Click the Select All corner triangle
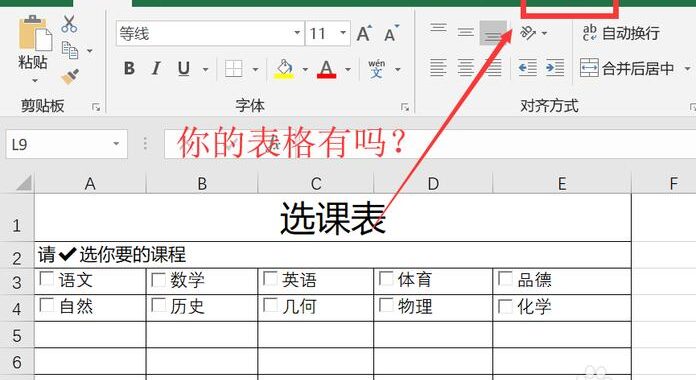 pos(23,182)
